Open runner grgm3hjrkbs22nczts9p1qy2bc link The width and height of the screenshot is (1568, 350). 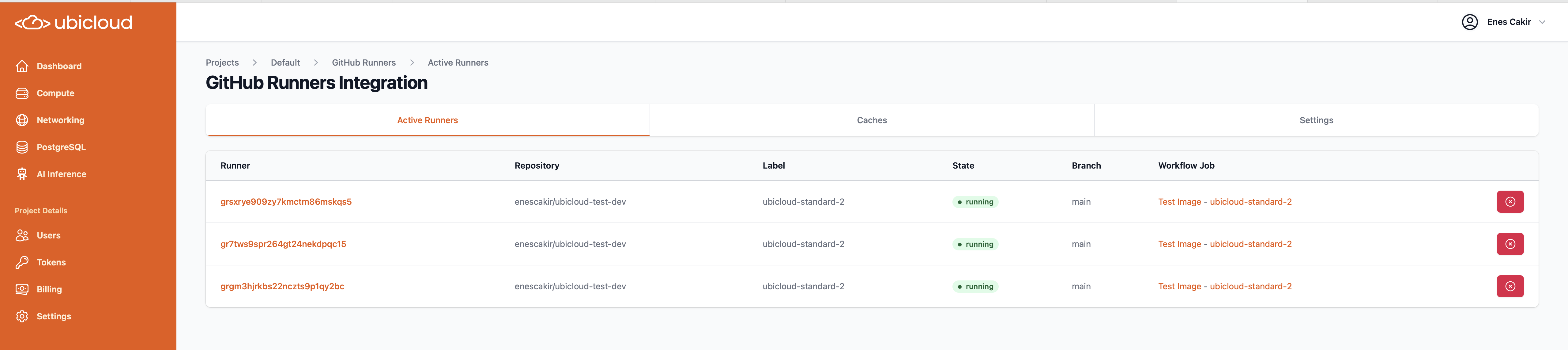[282, 286]
